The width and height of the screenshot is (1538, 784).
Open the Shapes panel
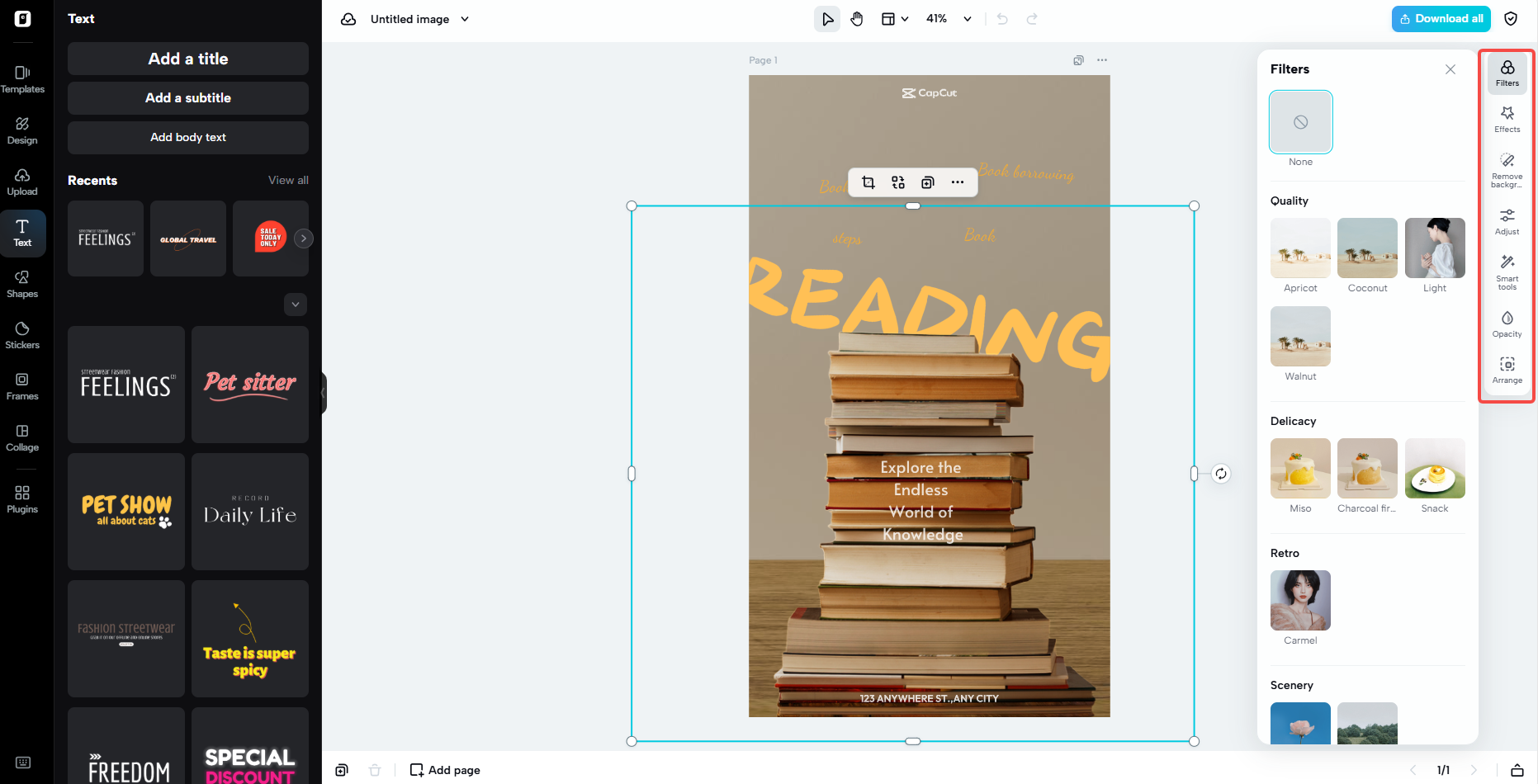click(x=22, y=283)
